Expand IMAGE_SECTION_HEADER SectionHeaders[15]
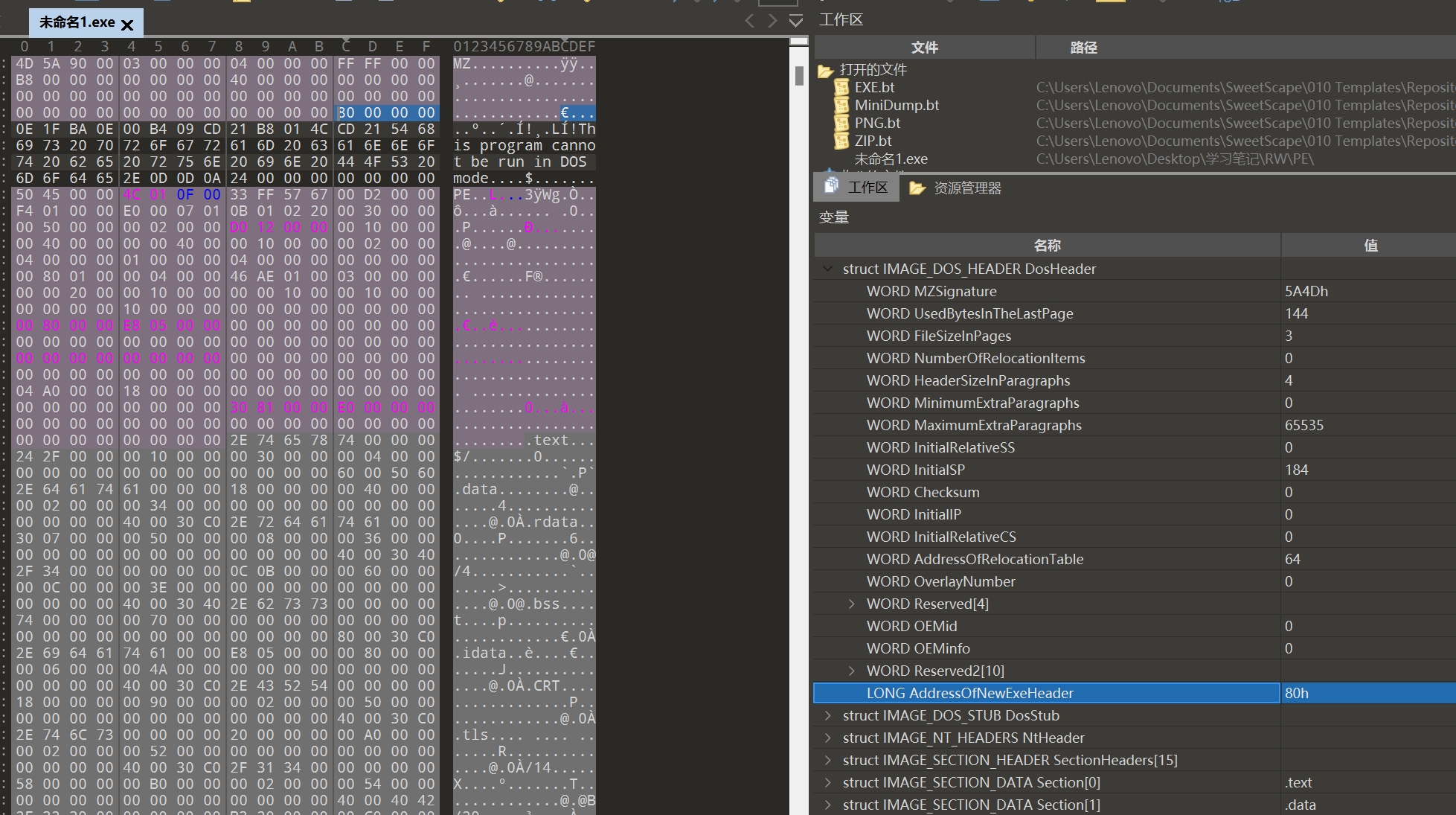Screen dimensions: 1456x815 pos(827,760)
